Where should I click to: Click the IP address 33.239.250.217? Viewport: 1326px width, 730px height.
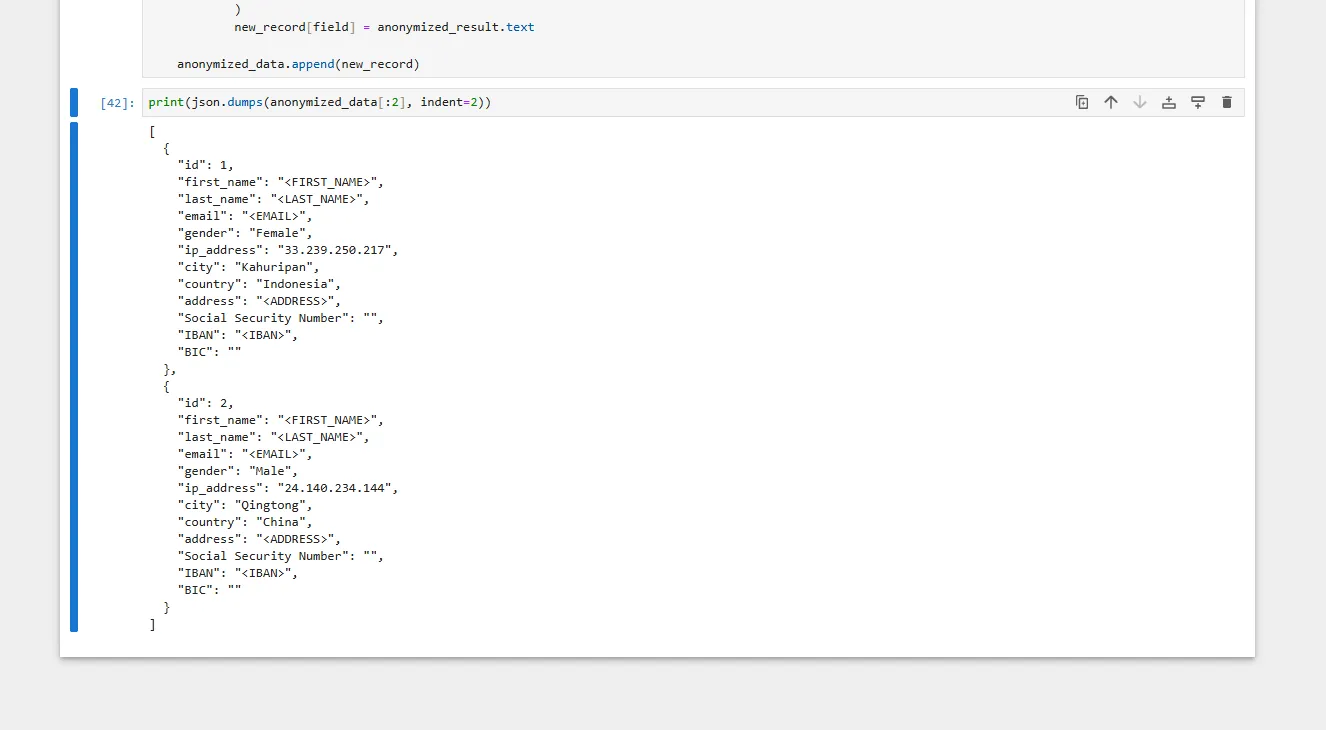(338, 250)
